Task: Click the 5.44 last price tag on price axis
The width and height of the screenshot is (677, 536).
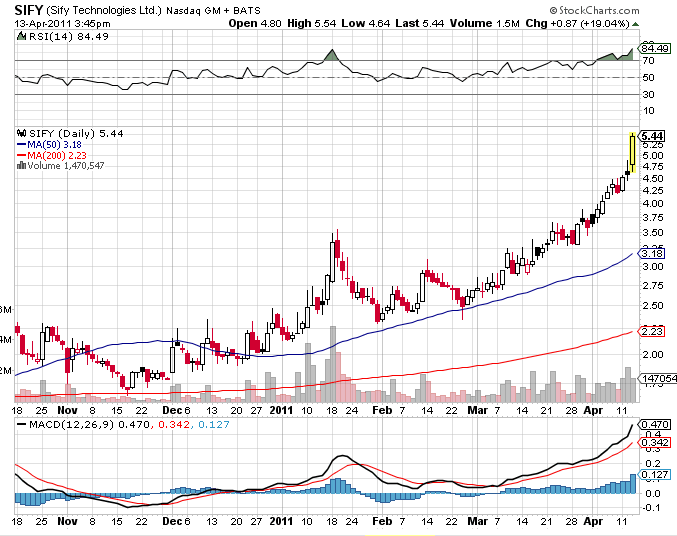Action: point(652,136)
